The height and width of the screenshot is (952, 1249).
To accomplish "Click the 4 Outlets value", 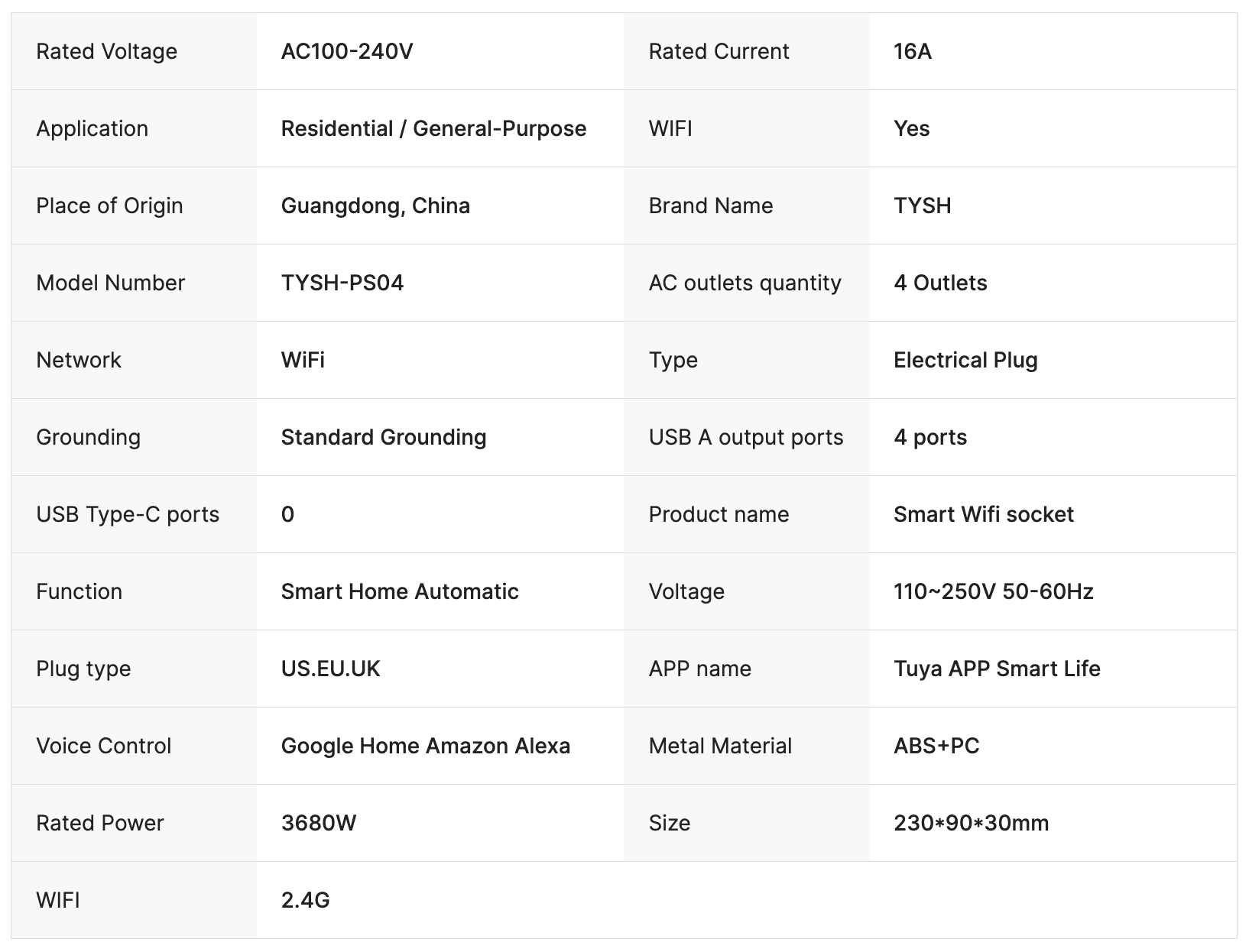I will [940, 283].
